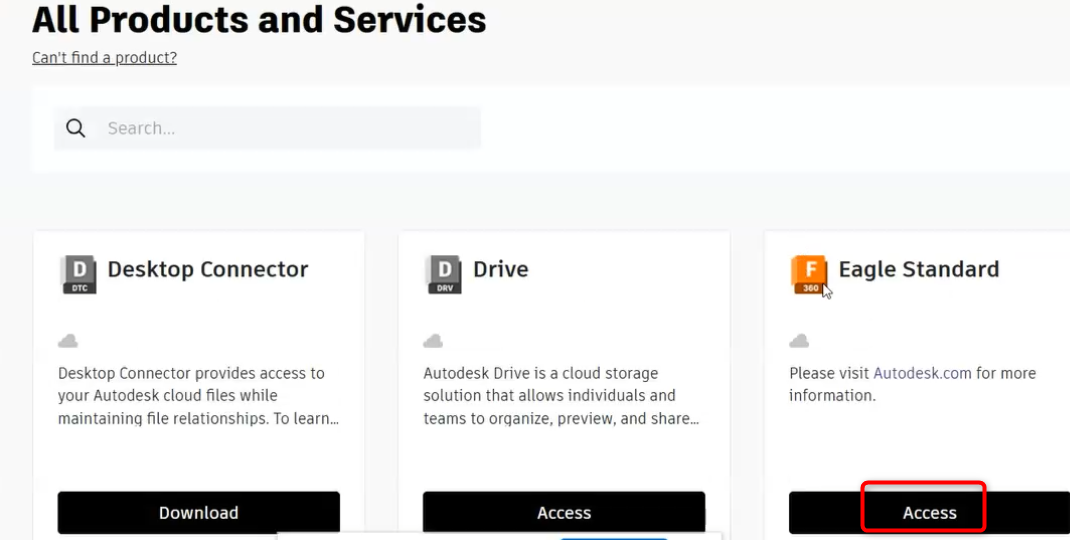The width and height of the screenshot is (1070, 540).
Task: Click the "Please visit" text in Eagle Standard
Action: pos(829,373)
